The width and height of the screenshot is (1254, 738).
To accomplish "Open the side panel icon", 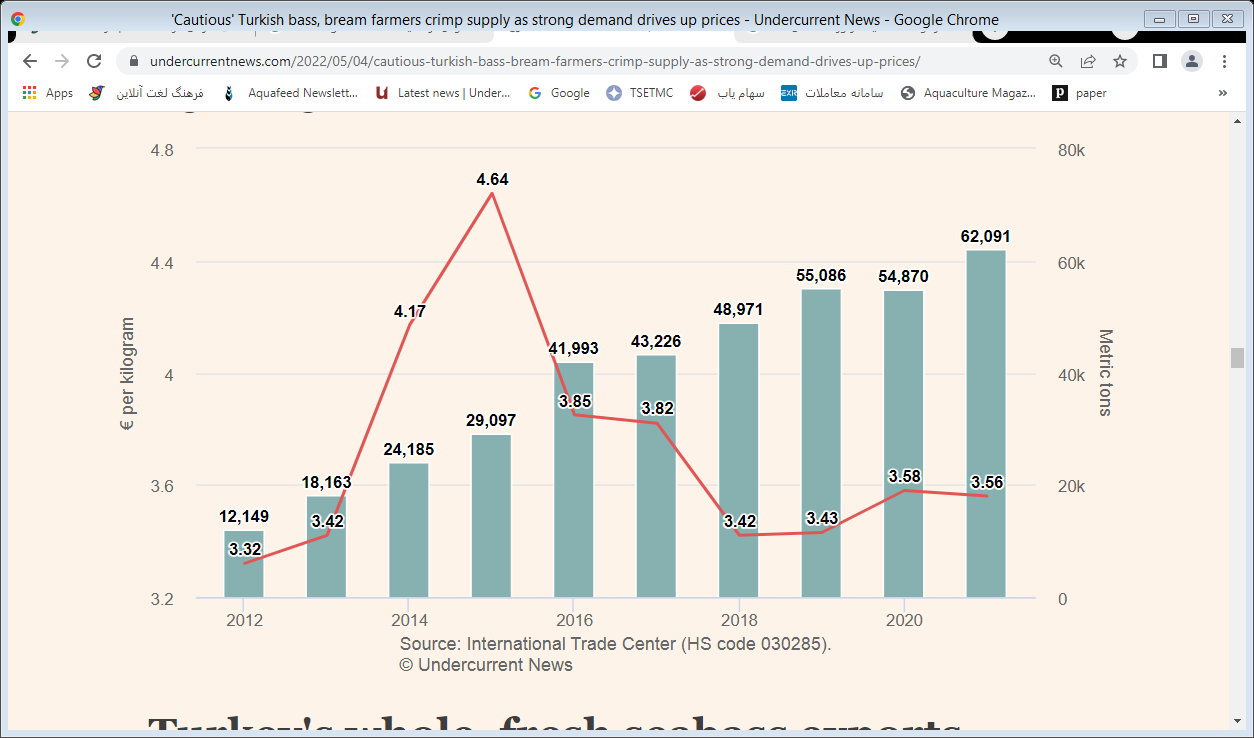I will (x=1160, y=61).
